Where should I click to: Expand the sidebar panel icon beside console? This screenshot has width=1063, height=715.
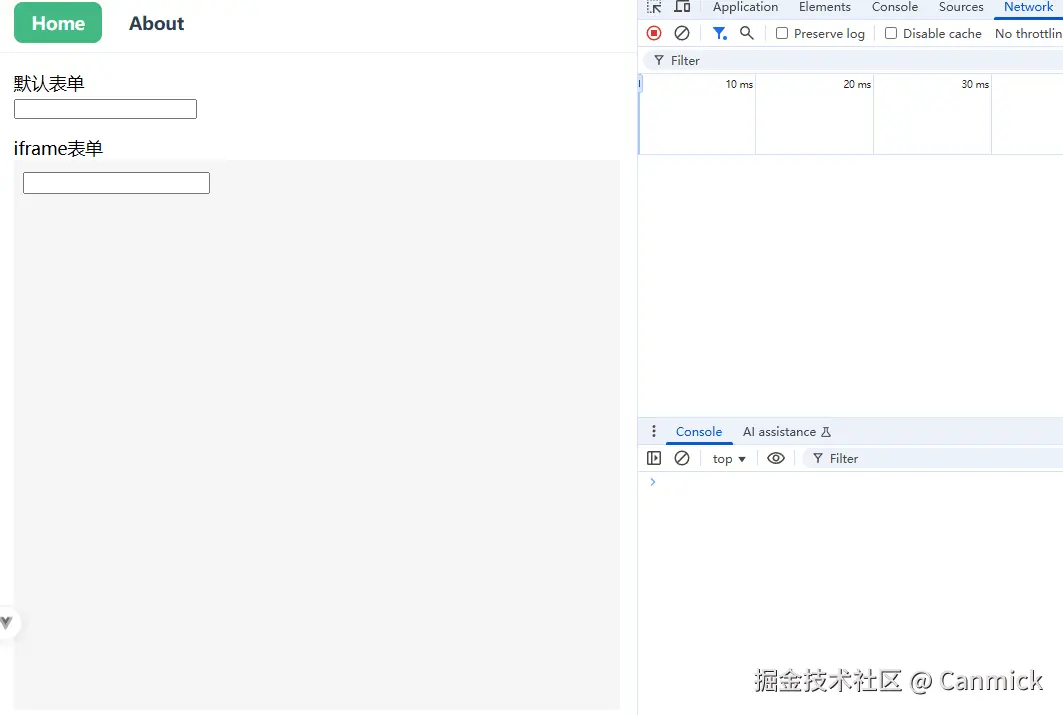(654, 458)
